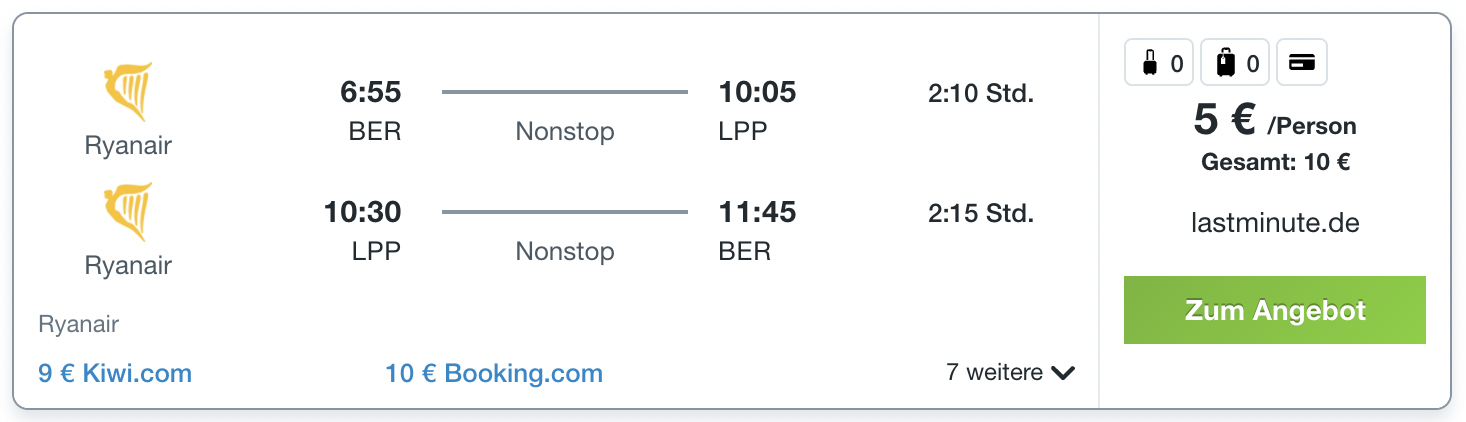Click the 5 € per Person price
This screenshot has width=1466, height=422.
point(1275,121)
